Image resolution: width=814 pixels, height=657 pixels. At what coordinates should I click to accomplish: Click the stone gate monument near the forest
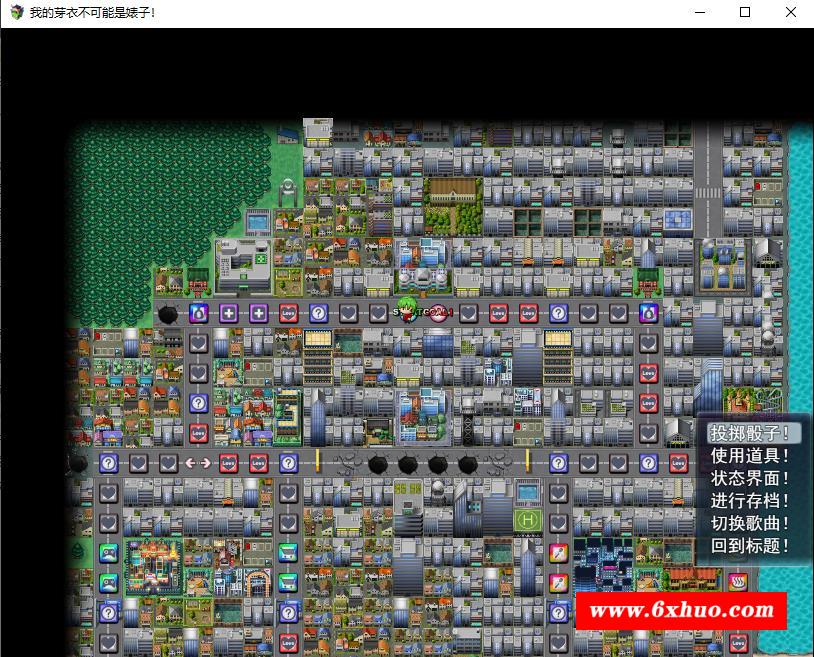[x=288, y=192]
